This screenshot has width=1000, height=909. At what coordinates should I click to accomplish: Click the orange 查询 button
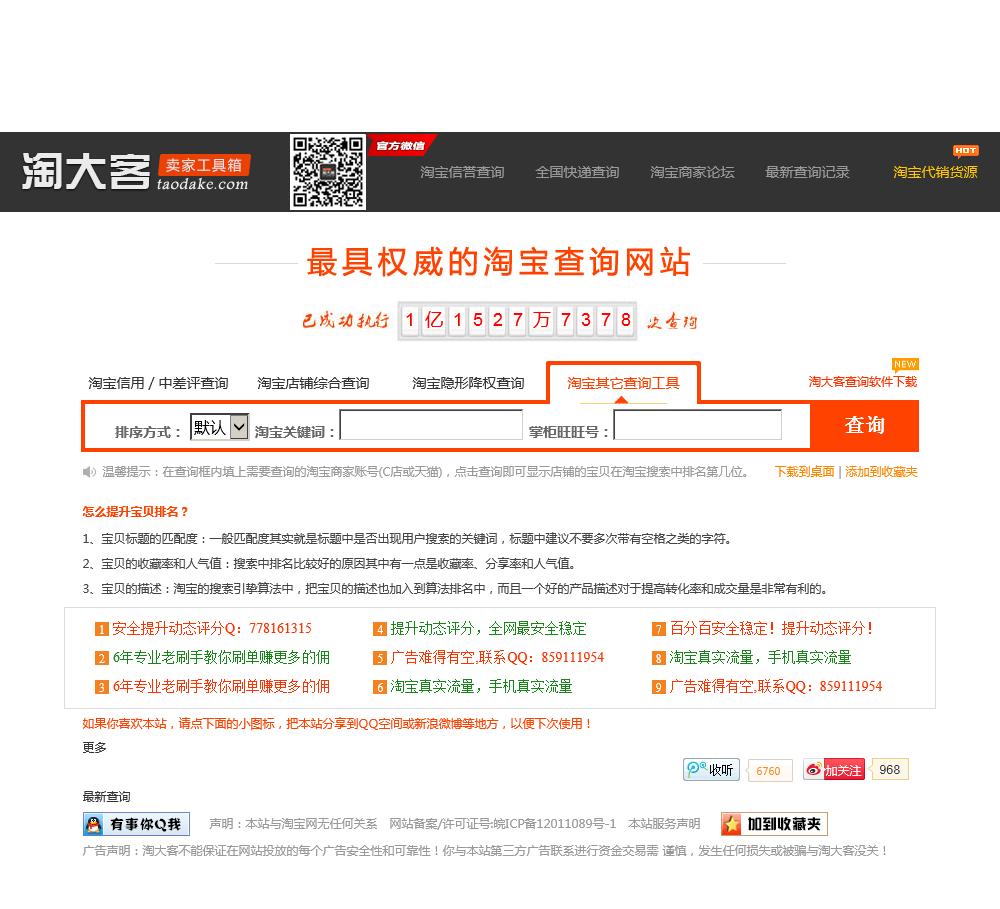864,425
